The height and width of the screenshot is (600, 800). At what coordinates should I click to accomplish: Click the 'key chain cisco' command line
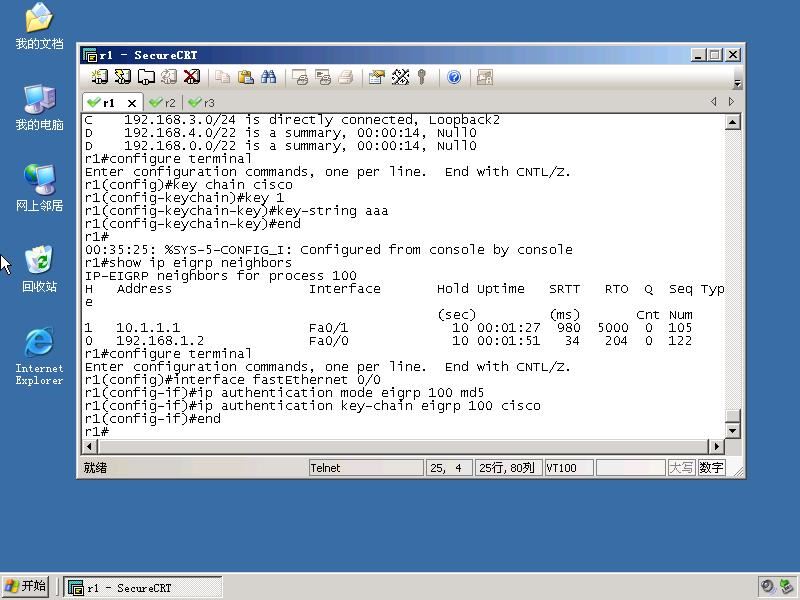pyautogui.click(x=189, y=185)
